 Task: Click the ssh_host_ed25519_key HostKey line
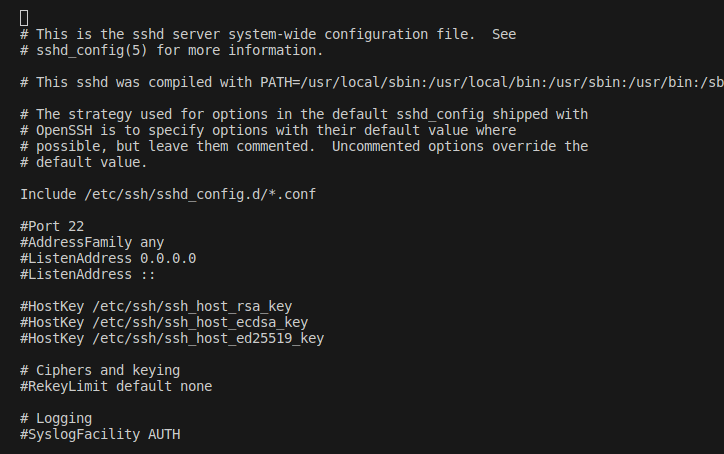(x=171, y=338)
